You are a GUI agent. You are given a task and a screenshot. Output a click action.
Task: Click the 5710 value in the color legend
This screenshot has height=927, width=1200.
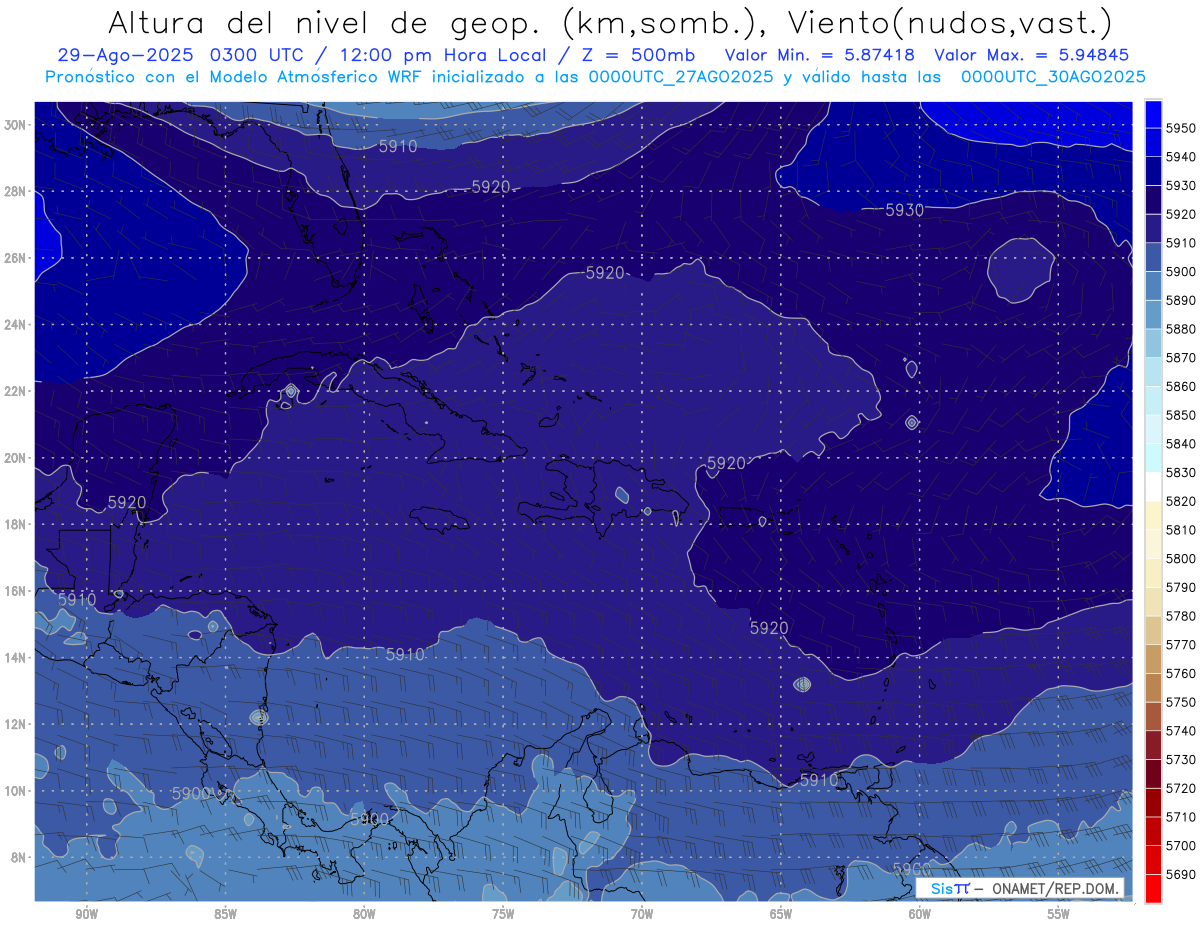1181,817
